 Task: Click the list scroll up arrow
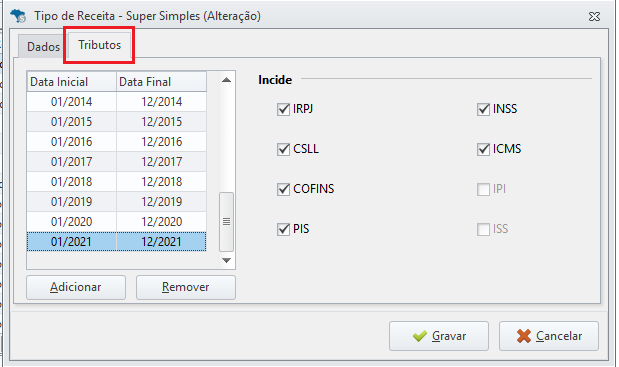pos(226,80)
